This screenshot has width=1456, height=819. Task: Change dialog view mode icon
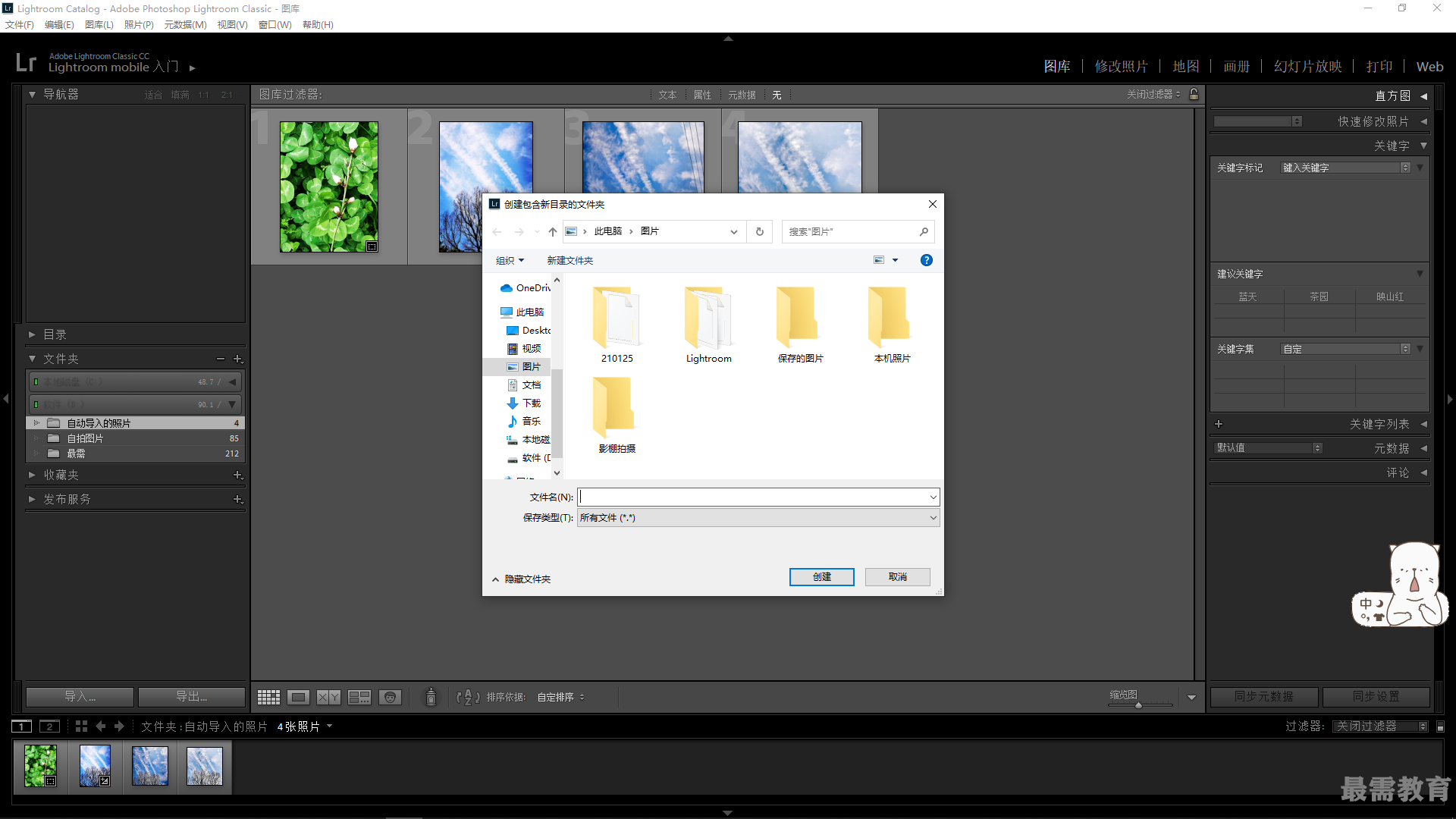tap(879, 260)
